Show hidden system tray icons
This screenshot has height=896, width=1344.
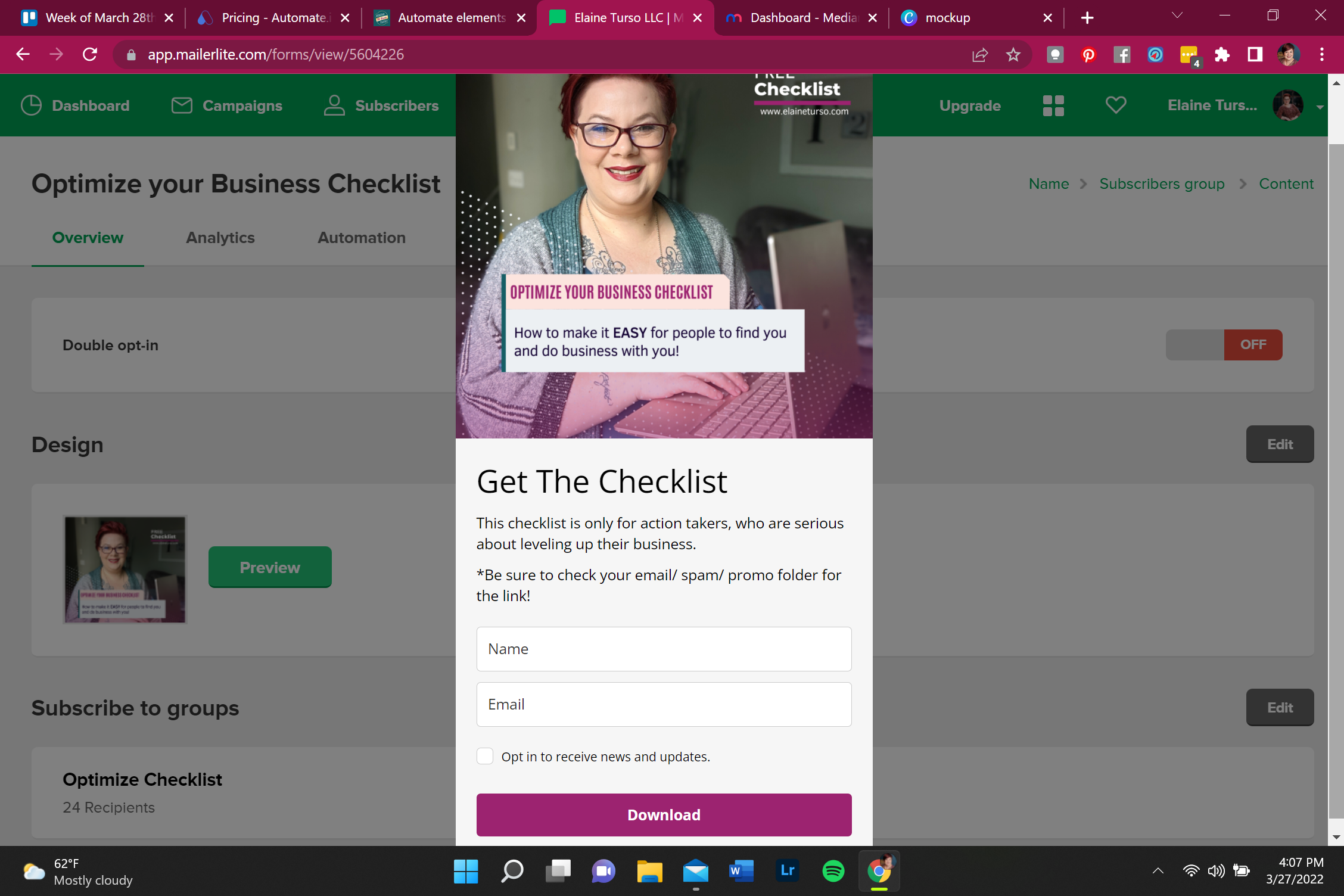coord(1158,871)
